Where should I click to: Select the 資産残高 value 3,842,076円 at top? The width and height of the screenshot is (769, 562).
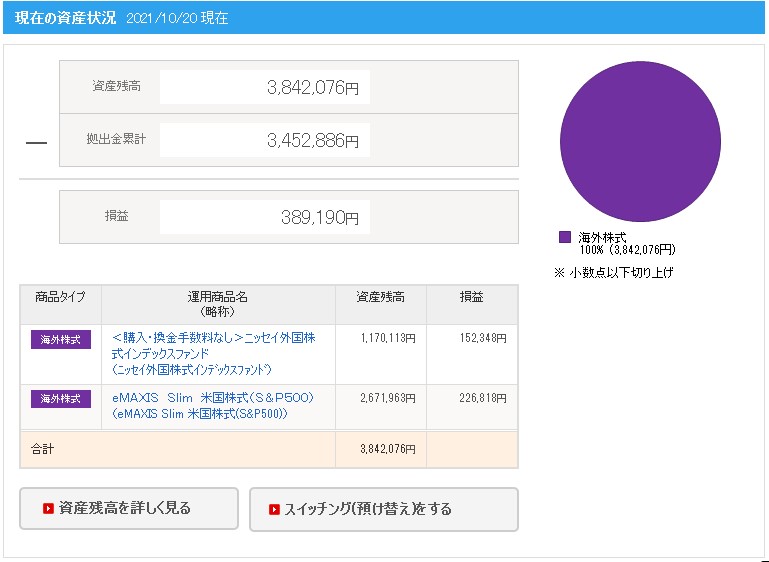click(x=313, y=87)
